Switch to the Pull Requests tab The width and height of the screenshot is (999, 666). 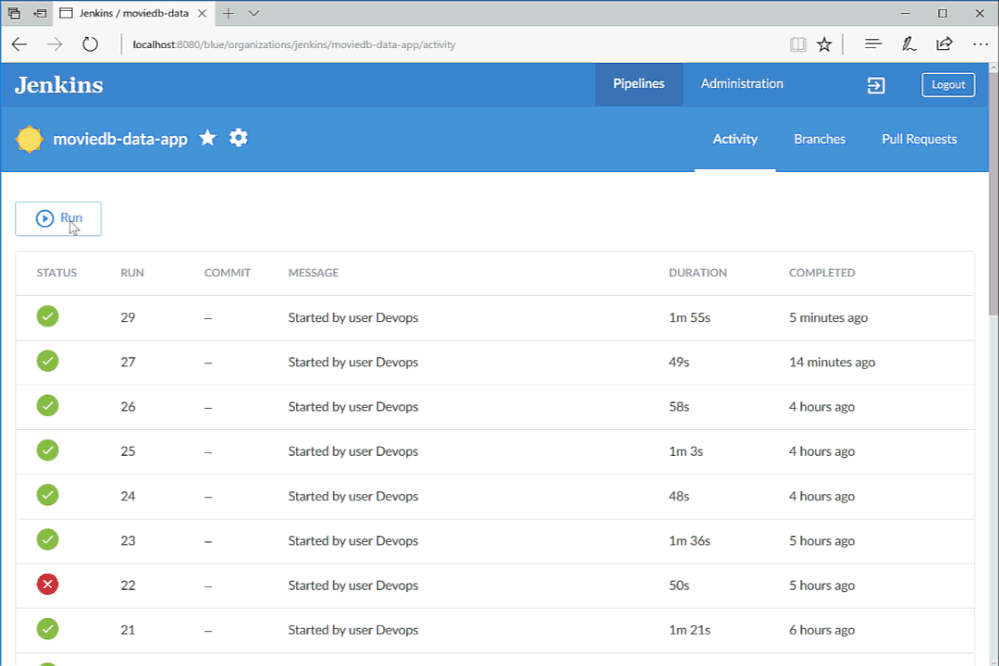click(919, 139)
